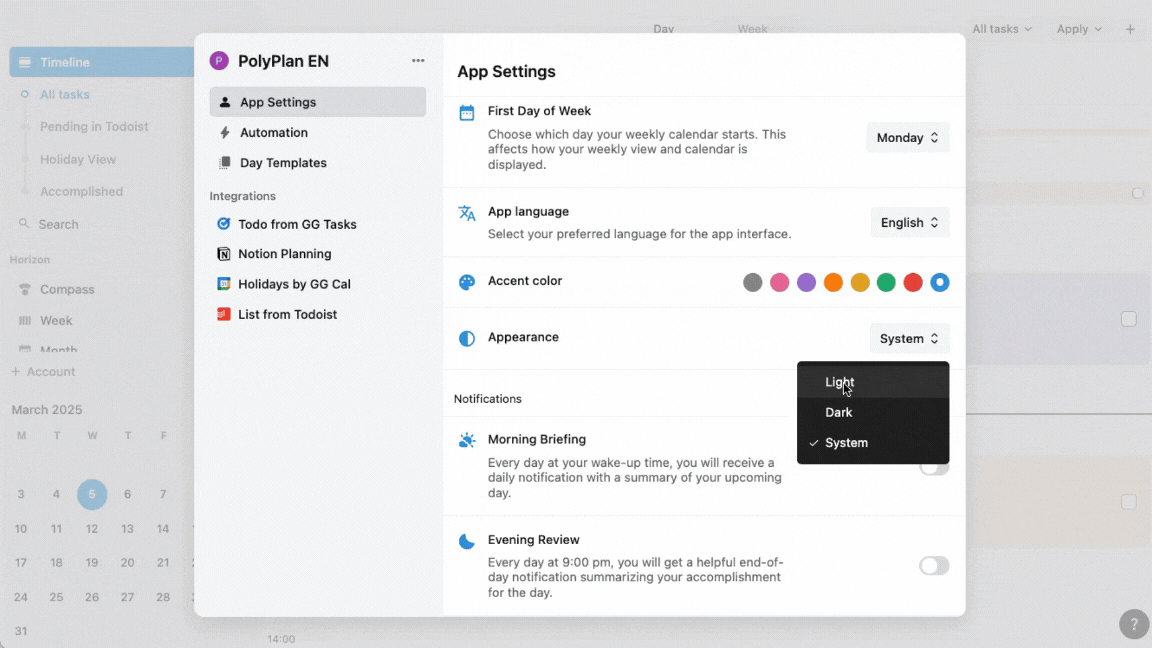Open Day Templates settings section
Image resolution: width=1152 pixels, height=648 pixels.
pos(283,163)
